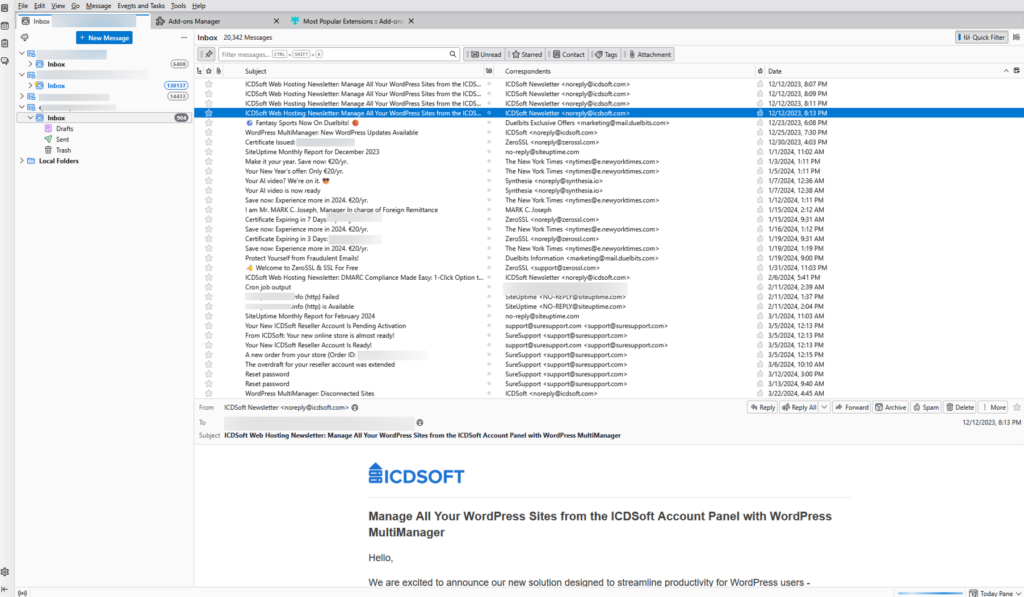Image resolution: width=1024 pixels, height=597 pixels.
Task: Click sender info icon beside From address
Action: coord(355,408)
